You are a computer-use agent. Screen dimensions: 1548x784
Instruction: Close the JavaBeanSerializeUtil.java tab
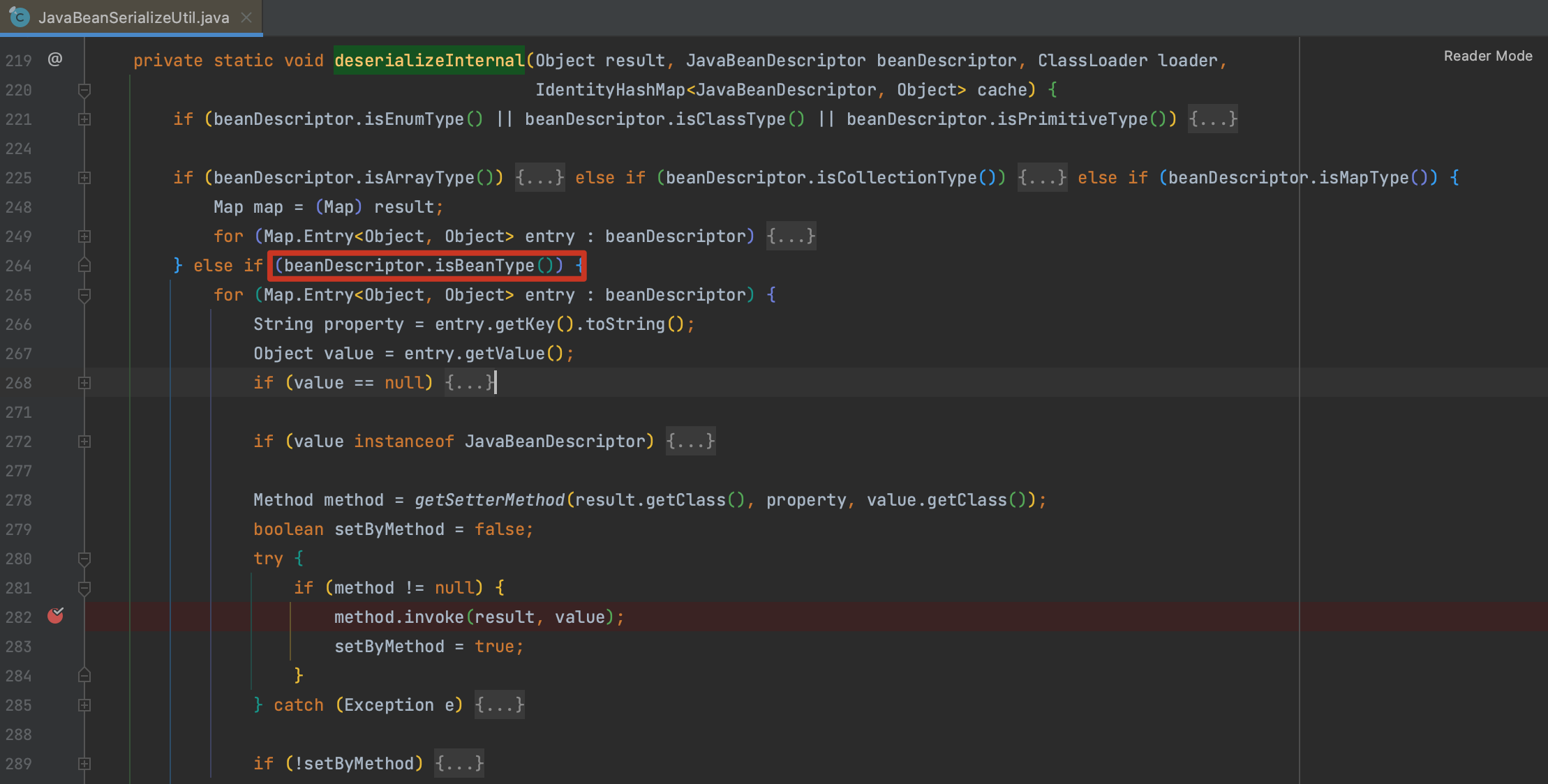246,17
